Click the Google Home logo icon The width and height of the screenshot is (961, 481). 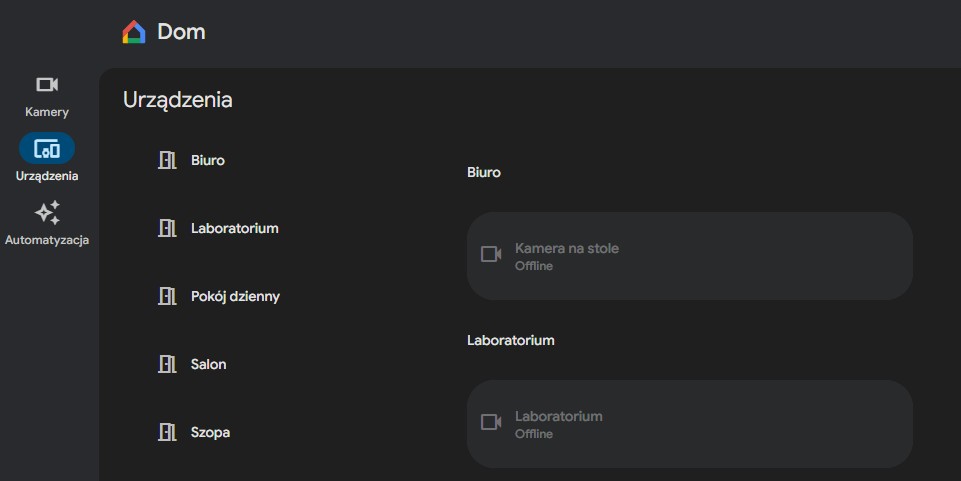pyautogui.click(x=134, y=32)
